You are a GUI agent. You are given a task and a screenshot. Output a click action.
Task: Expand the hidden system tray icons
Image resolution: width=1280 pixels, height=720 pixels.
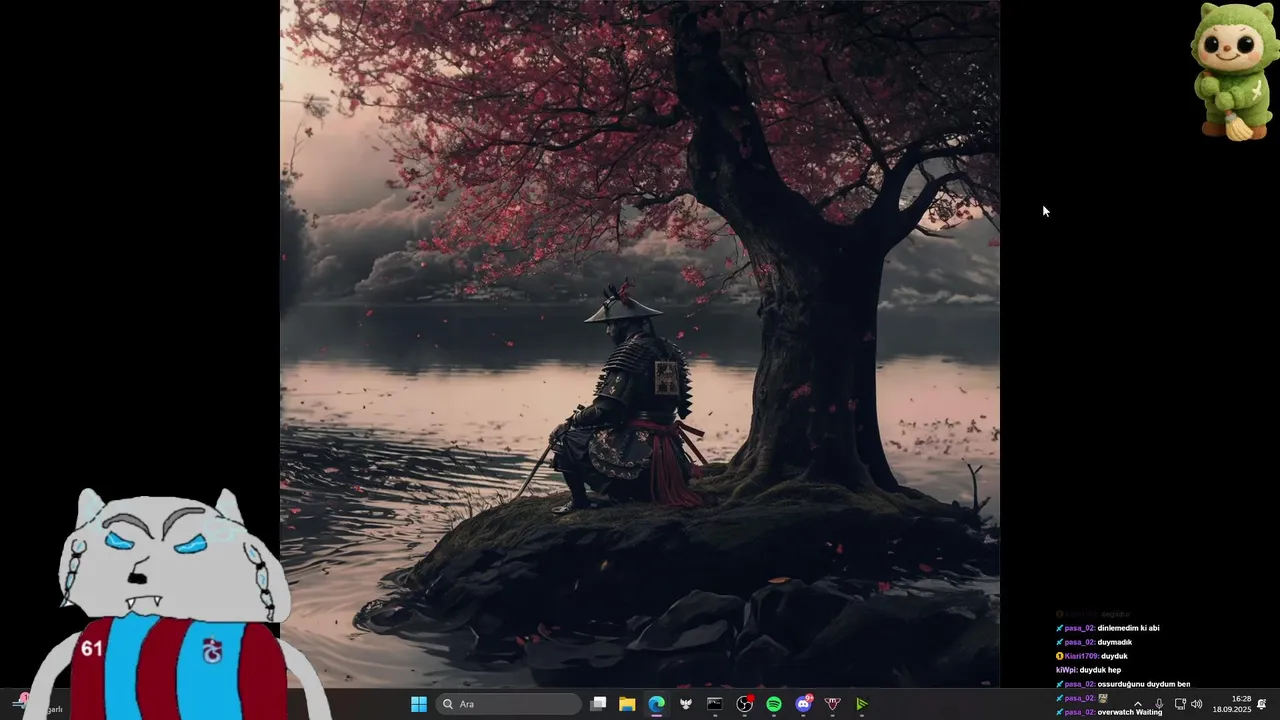coord(1137,704)
